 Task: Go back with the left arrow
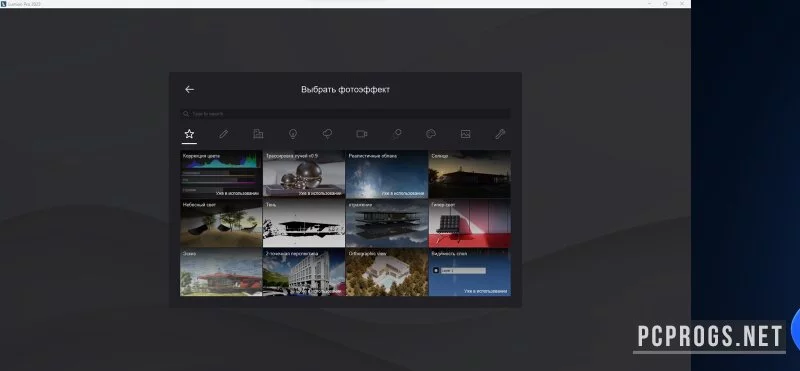[189, 89]
